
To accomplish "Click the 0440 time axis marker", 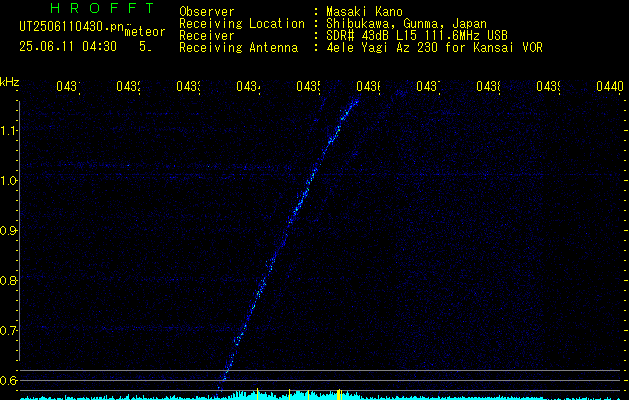I will point(610,86).
